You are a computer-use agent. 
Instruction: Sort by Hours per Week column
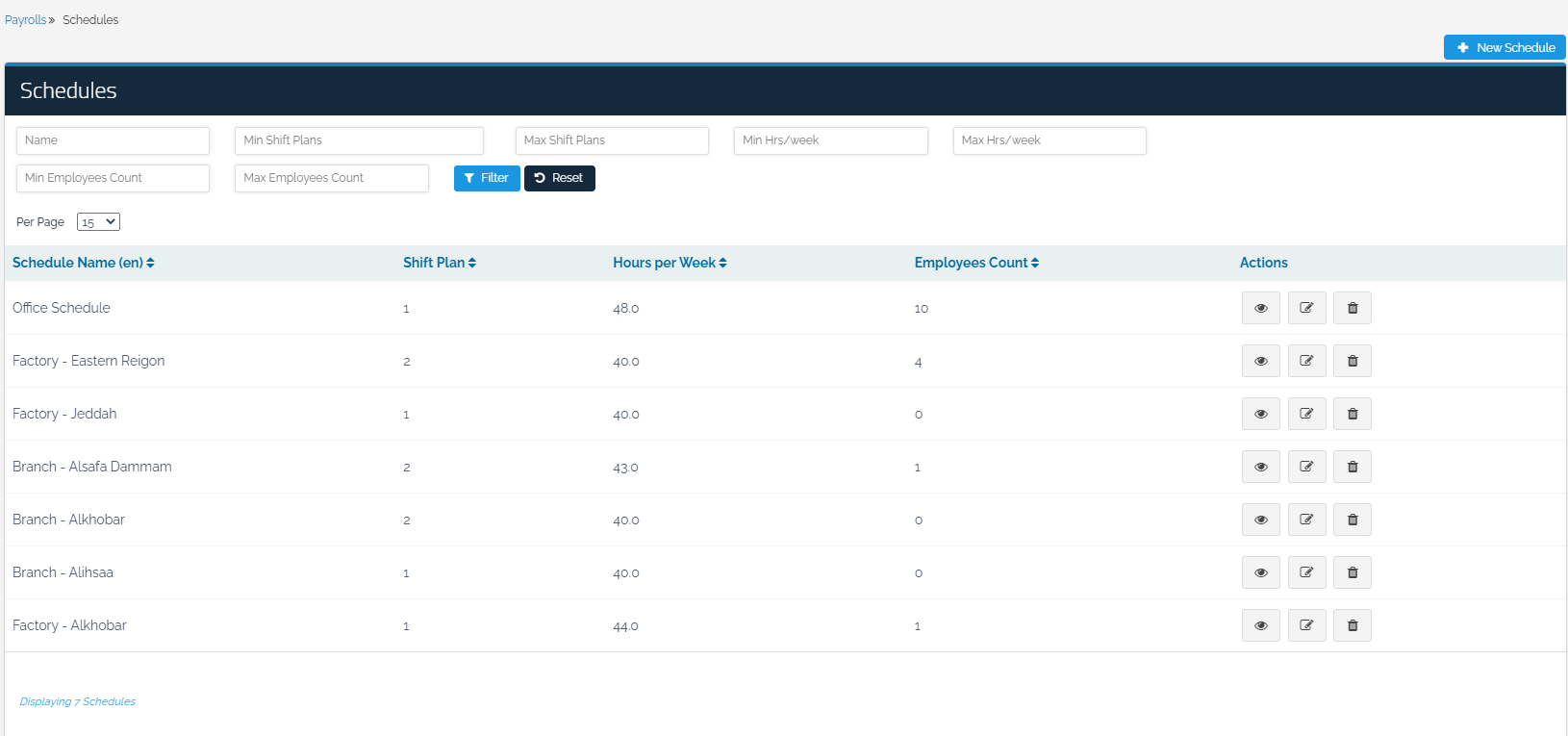coord(670,263)
